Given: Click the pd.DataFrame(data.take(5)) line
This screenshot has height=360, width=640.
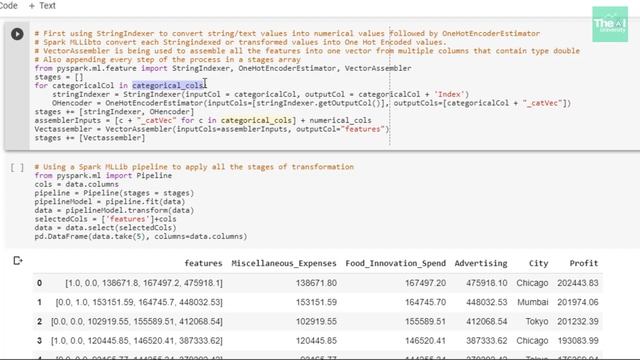Looking at the screenshot, I should click(141, 236).
